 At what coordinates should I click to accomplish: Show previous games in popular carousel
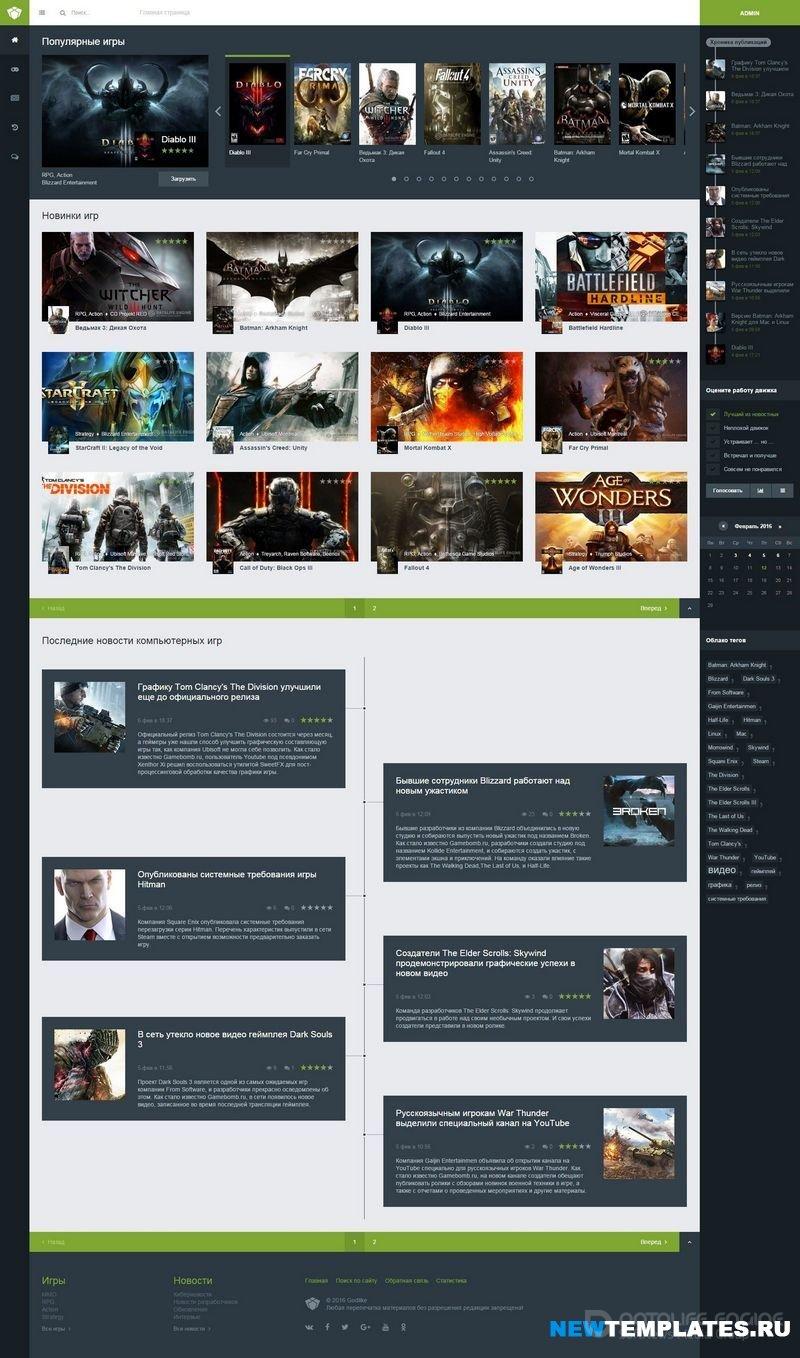pos(218,111)
